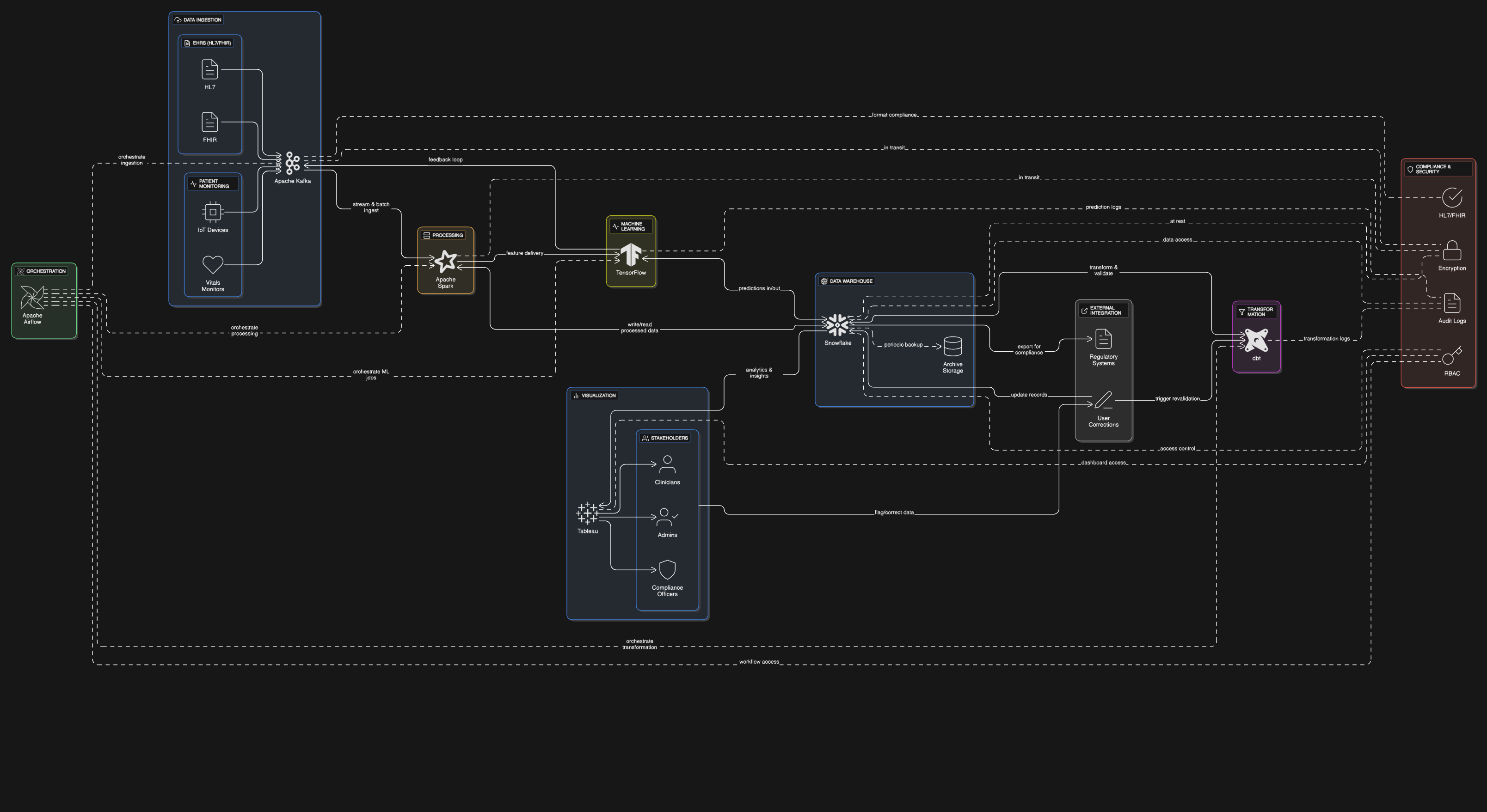The height and width of the screenshot is (812, 1487).
Task: Select the 'feedback loop' connection label
Action: click(445, 160)
